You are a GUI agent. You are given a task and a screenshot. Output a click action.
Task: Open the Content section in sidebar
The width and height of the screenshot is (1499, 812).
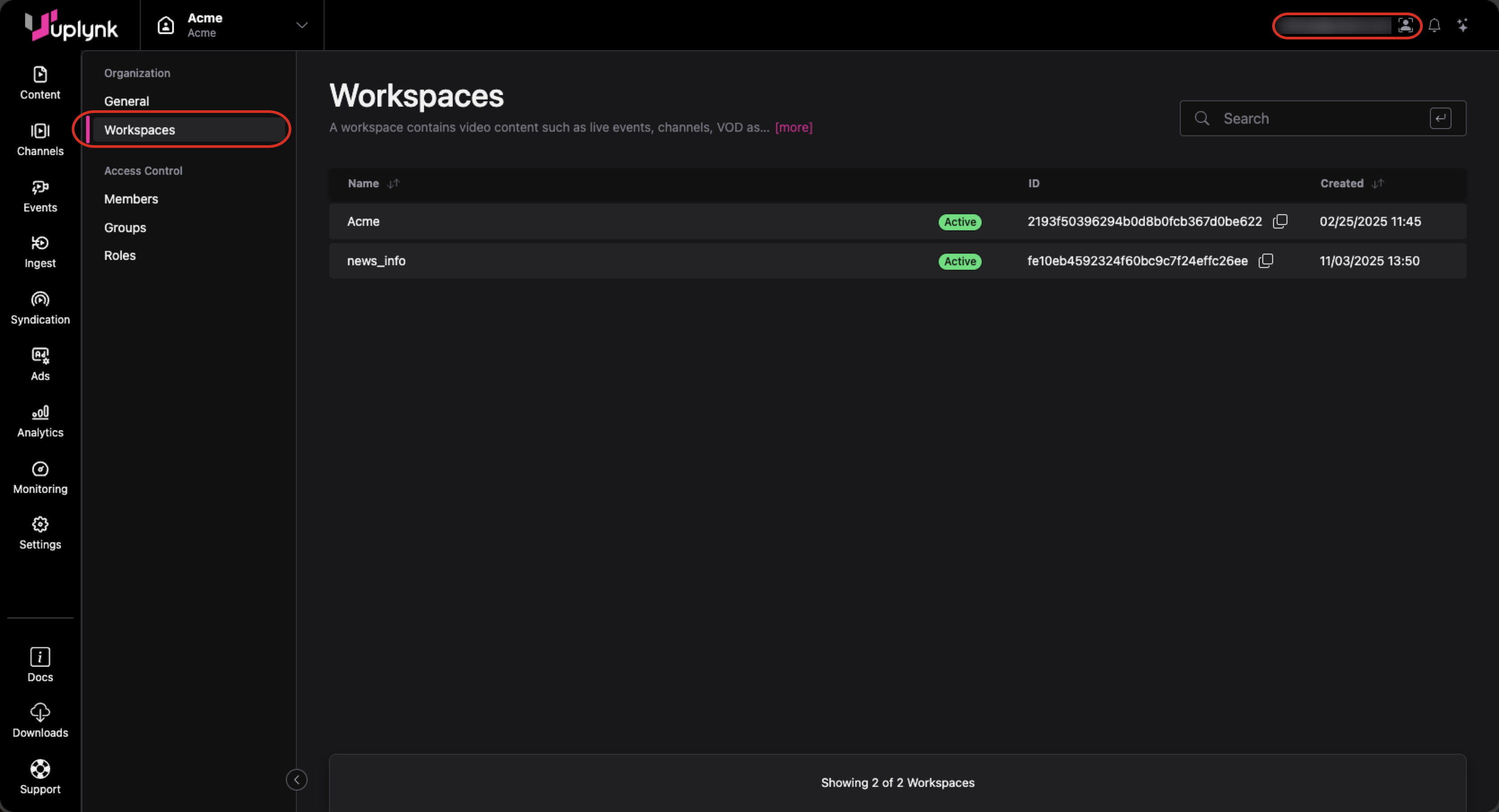(39, 82)
